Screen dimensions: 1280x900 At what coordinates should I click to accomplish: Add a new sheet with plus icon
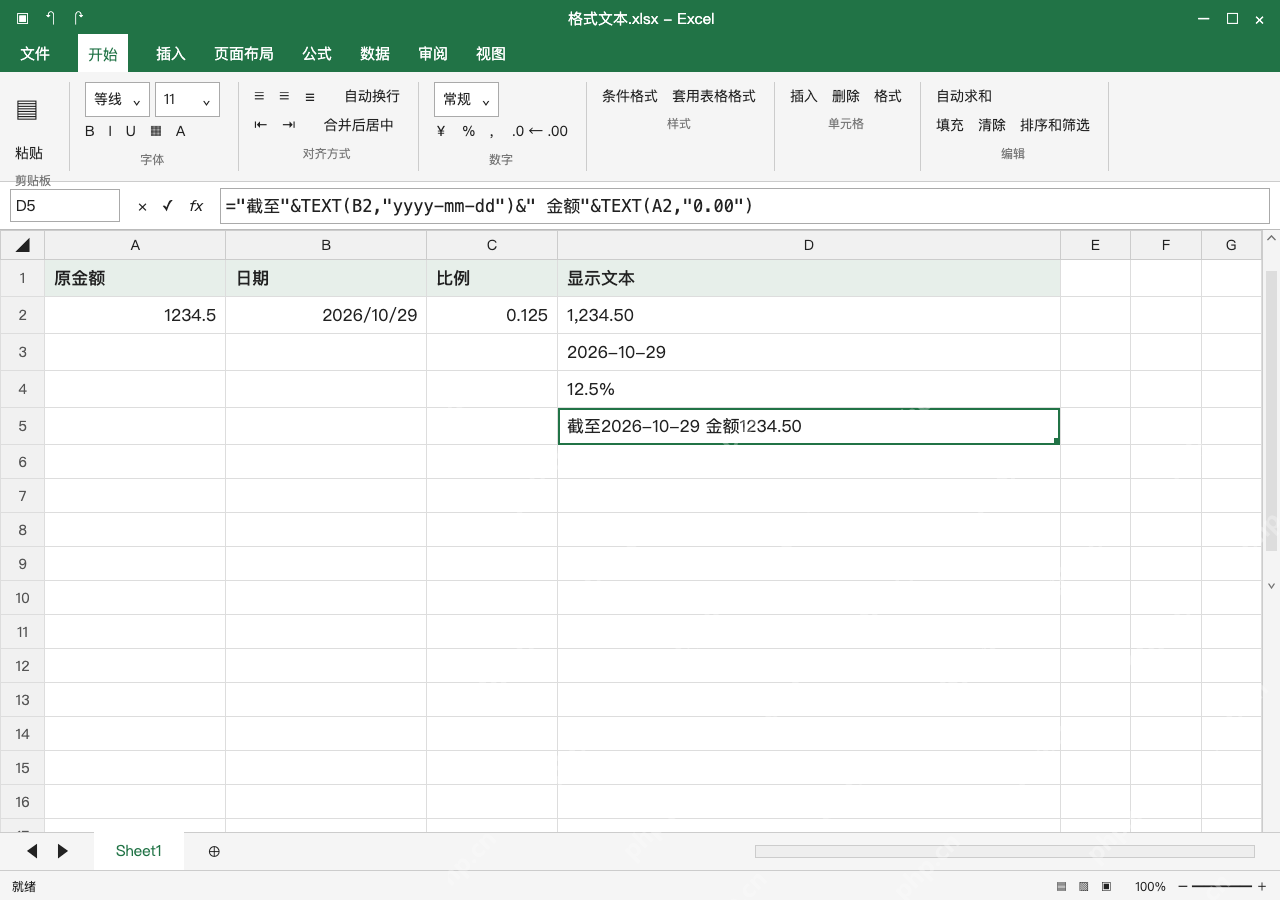tap(214, 851)
